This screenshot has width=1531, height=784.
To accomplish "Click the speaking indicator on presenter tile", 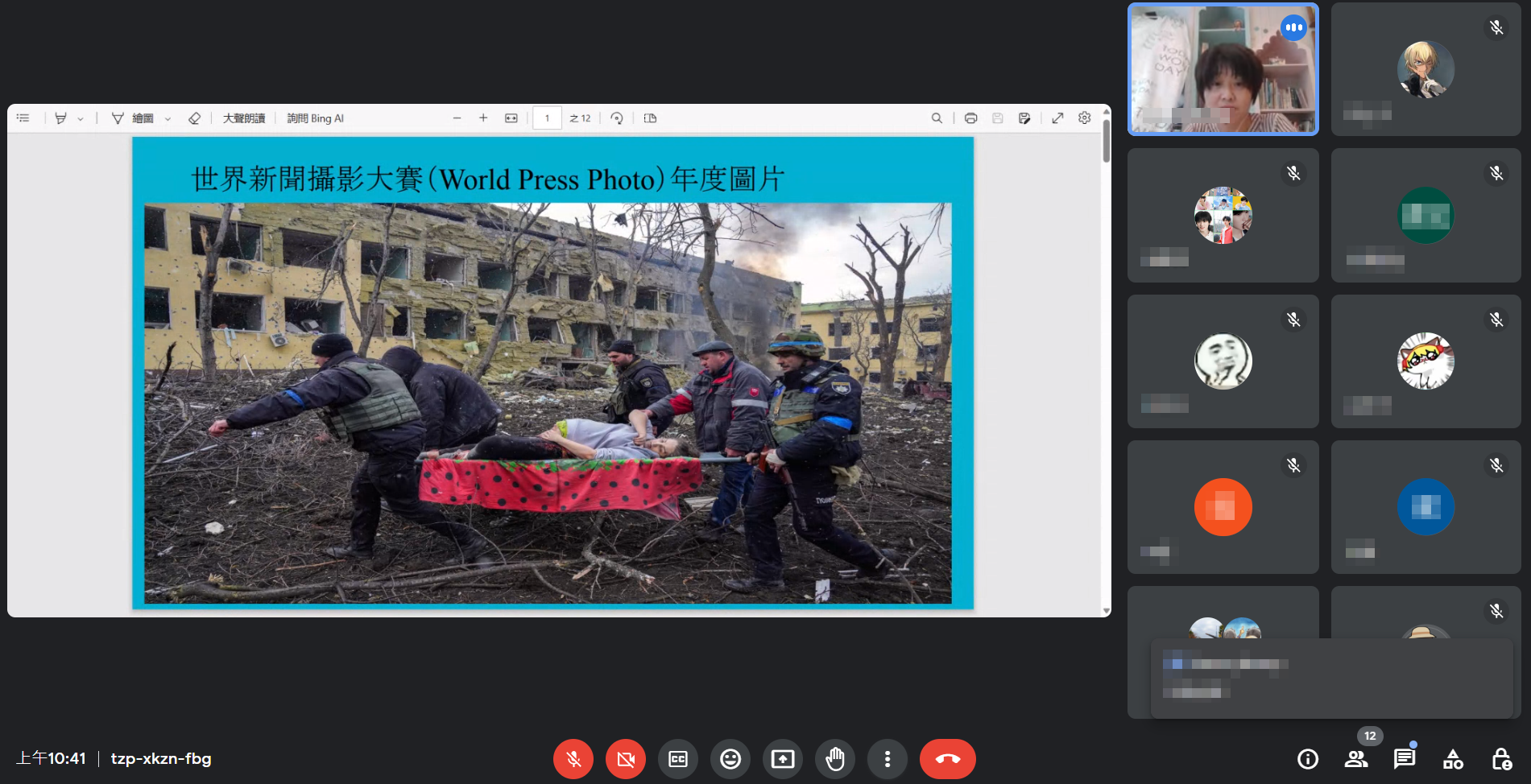I will [1294, 27].
